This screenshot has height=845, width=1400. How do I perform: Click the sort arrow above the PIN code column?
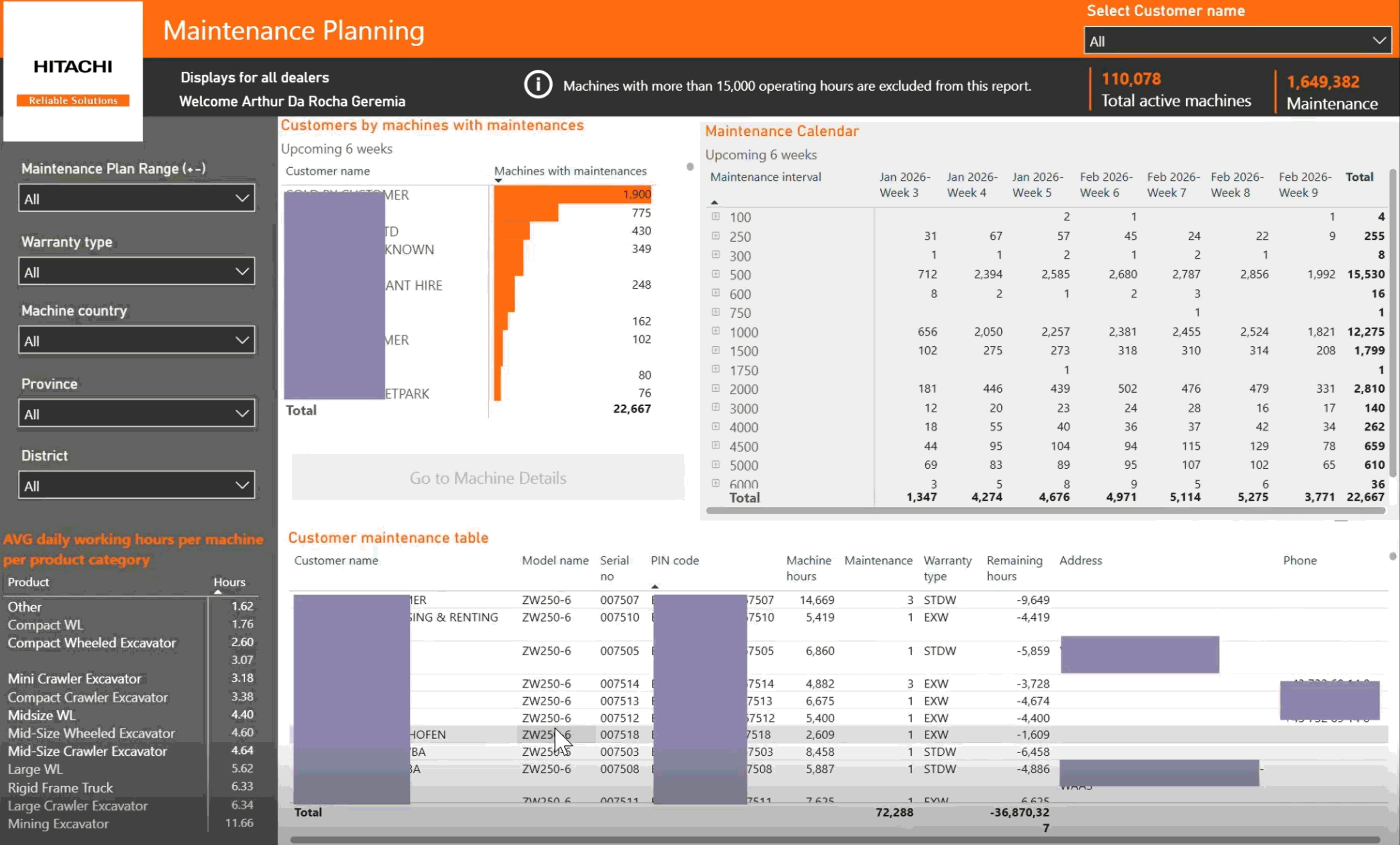tap(655, 586)
